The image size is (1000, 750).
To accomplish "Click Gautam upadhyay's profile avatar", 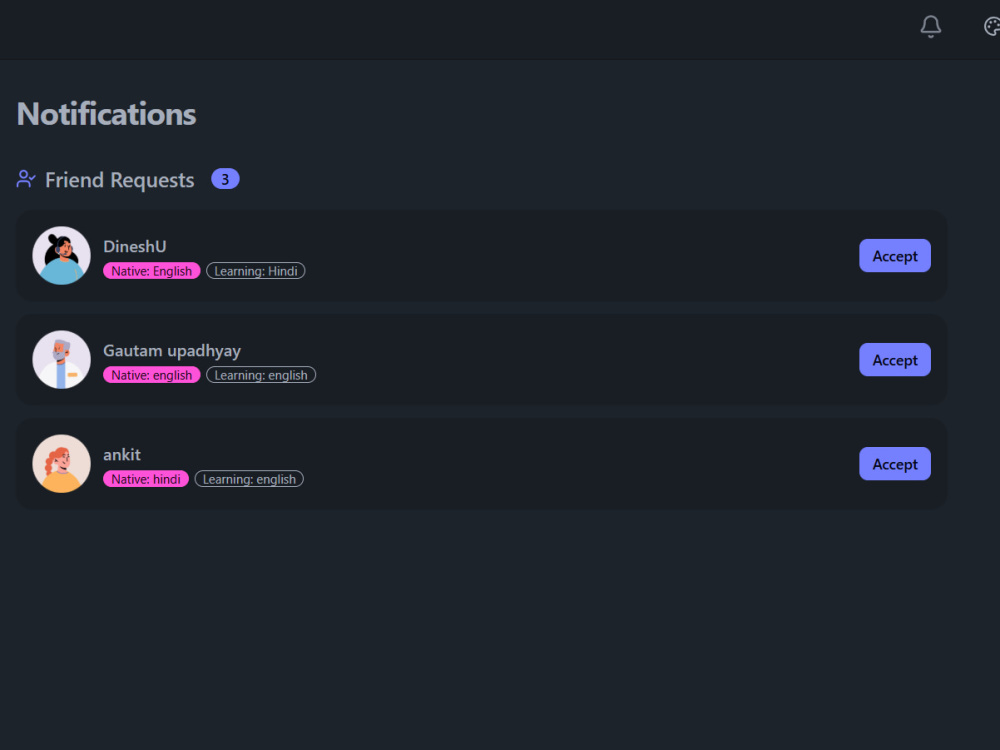I will (61, 360).
